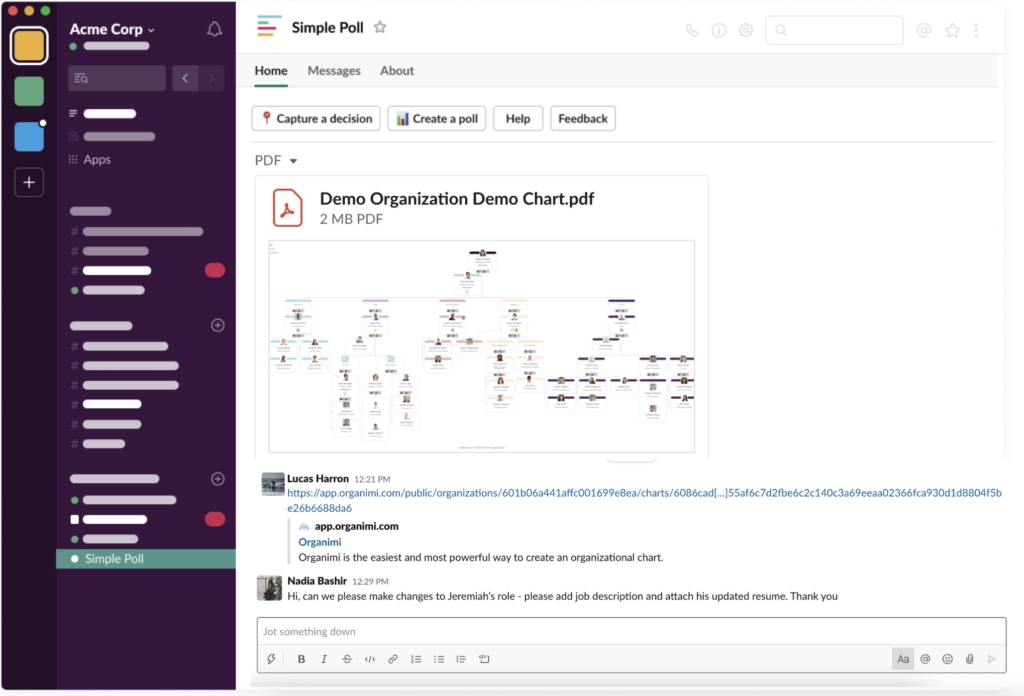Send the message with arrow icon

[992, 659]
